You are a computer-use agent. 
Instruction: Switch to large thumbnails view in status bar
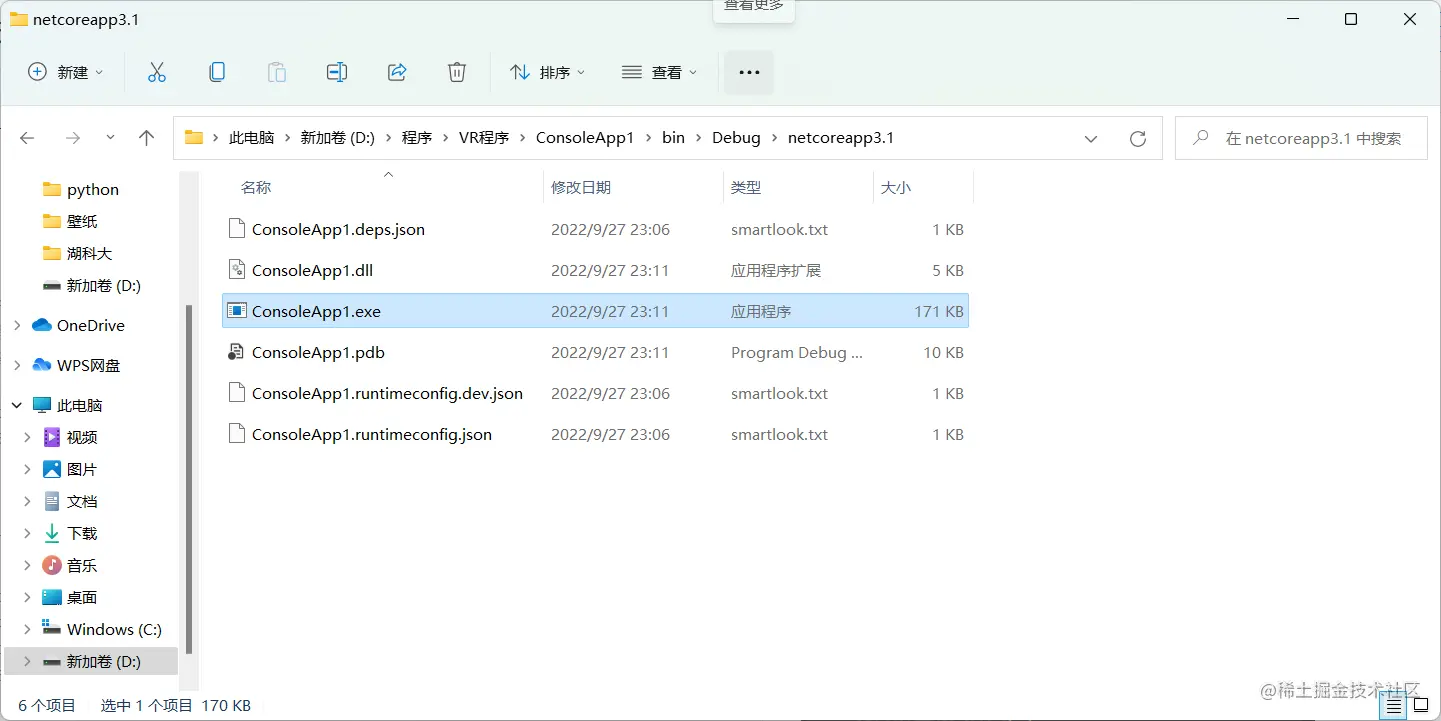tap(1420, 707)
